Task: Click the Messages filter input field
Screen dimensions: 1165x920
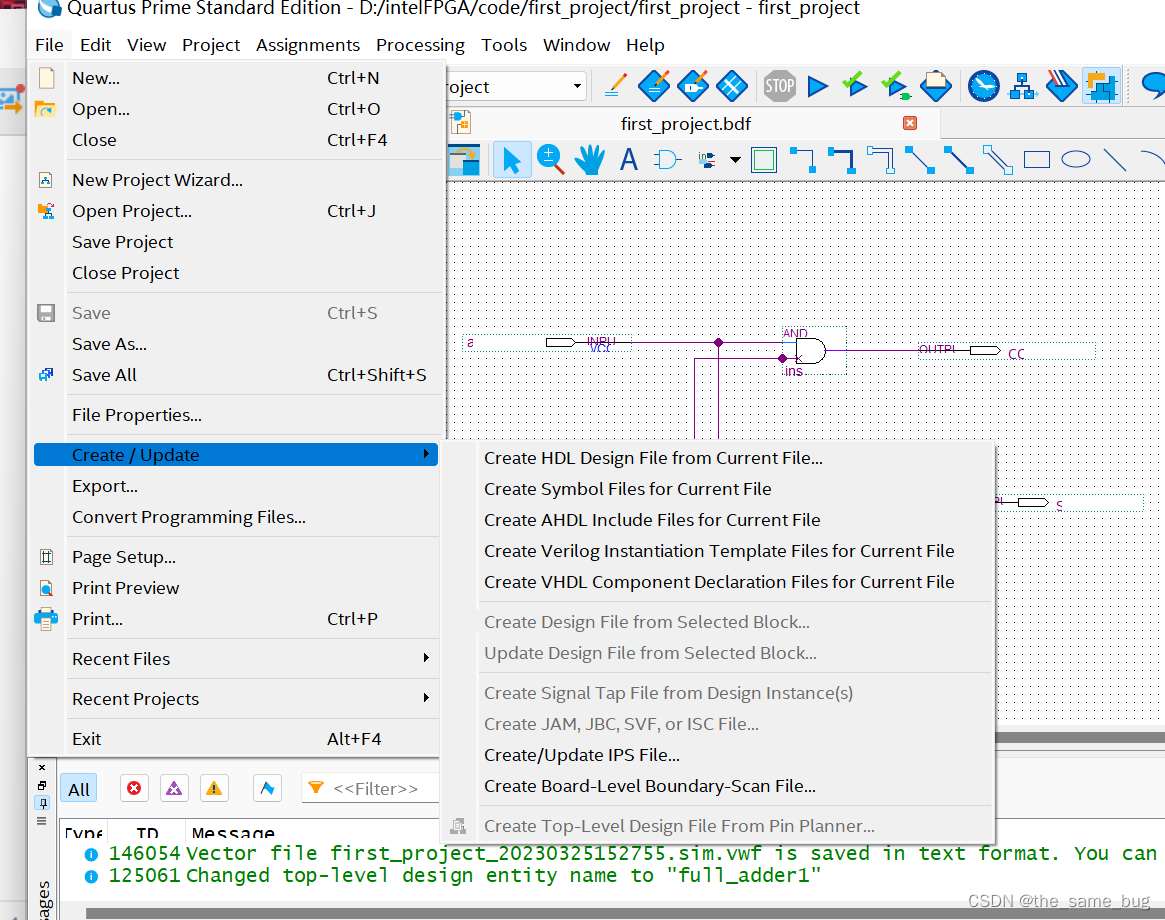Action: [x=371, y=788]
